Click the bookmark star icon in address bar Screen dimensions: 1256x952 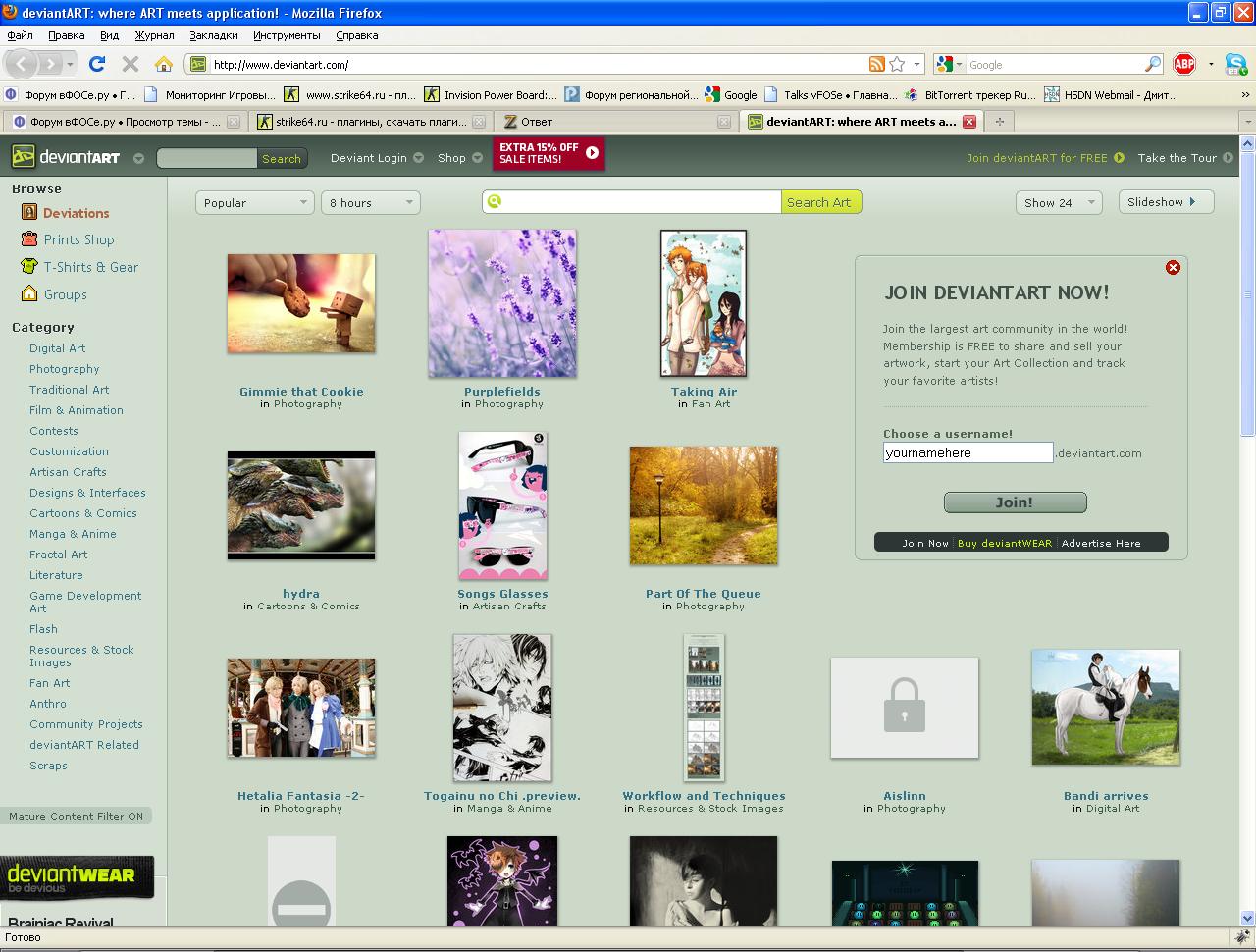pos(897,64)
